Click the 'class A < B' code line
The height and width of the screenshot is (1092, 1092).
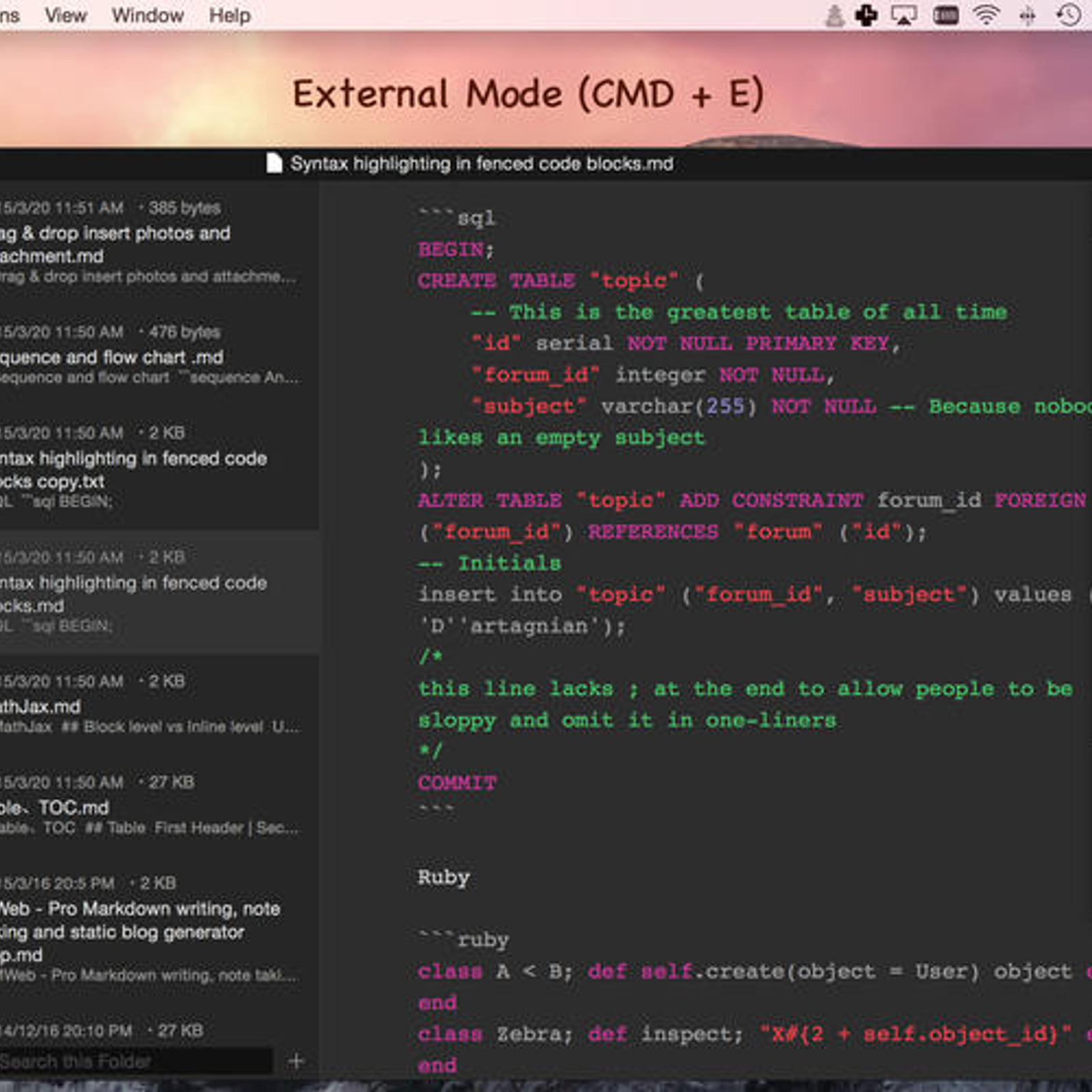point(754,971)
